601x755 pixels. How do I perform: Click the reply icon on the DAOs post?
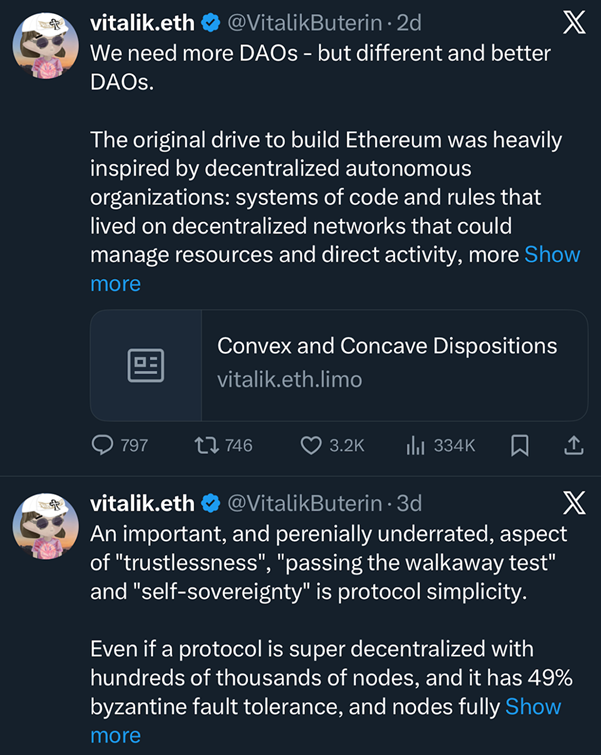click(x=103, y=446)
